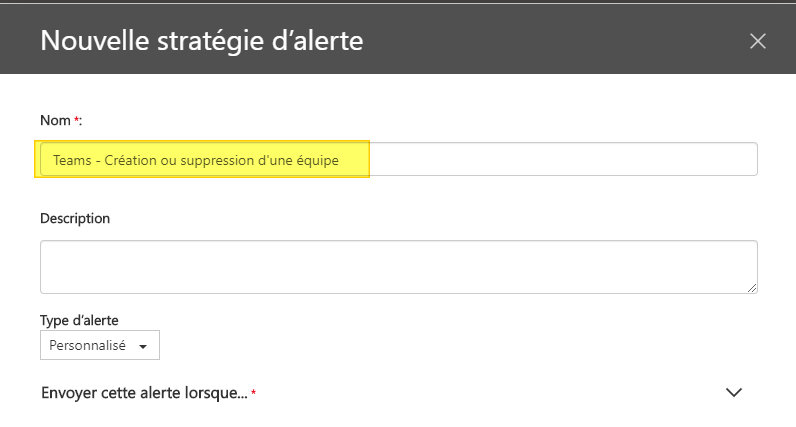Click the "Type d'alerte" label
The height and width of the screenshot is (427, 796).
pyautogui.click(x=79, y=320)
